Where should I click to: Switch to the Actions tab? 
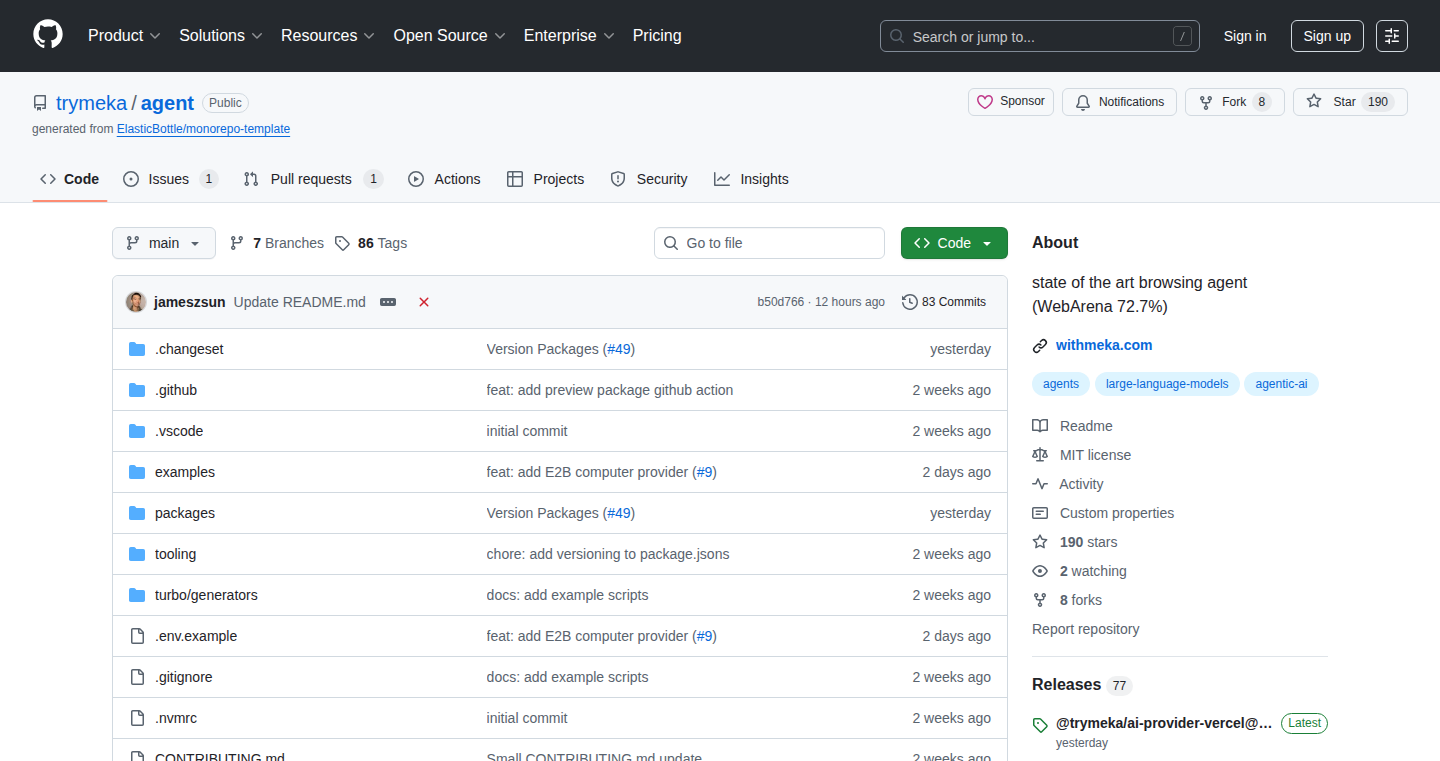point(444,179)
